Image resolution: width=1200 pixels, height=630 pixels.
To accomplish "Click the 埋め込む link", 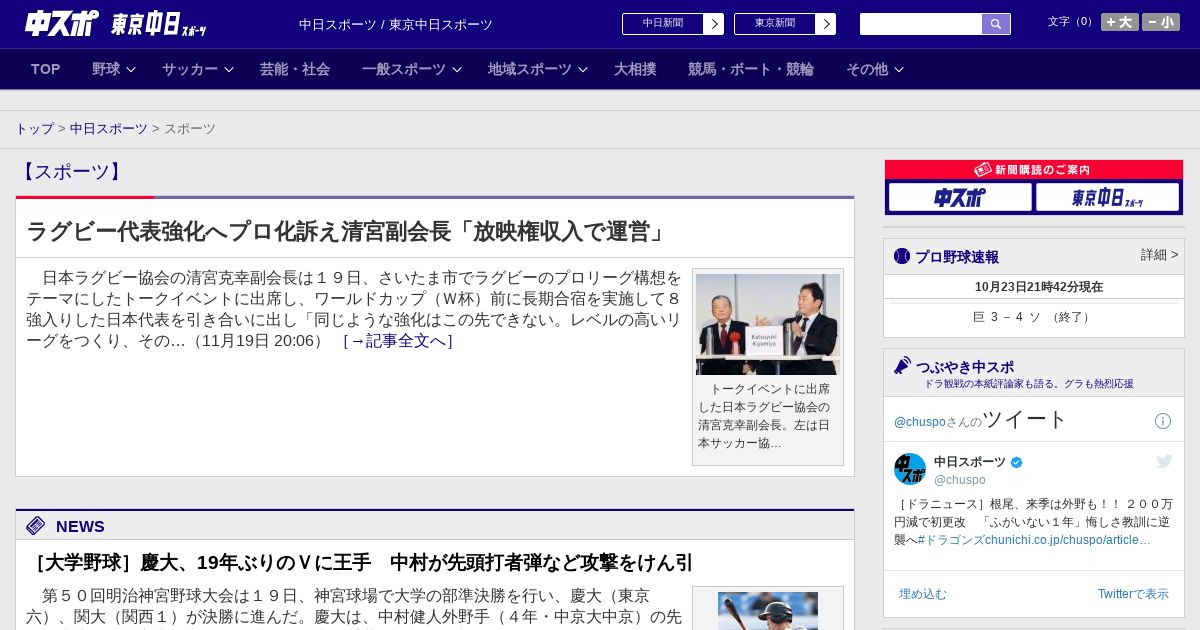I will point(922,594).
